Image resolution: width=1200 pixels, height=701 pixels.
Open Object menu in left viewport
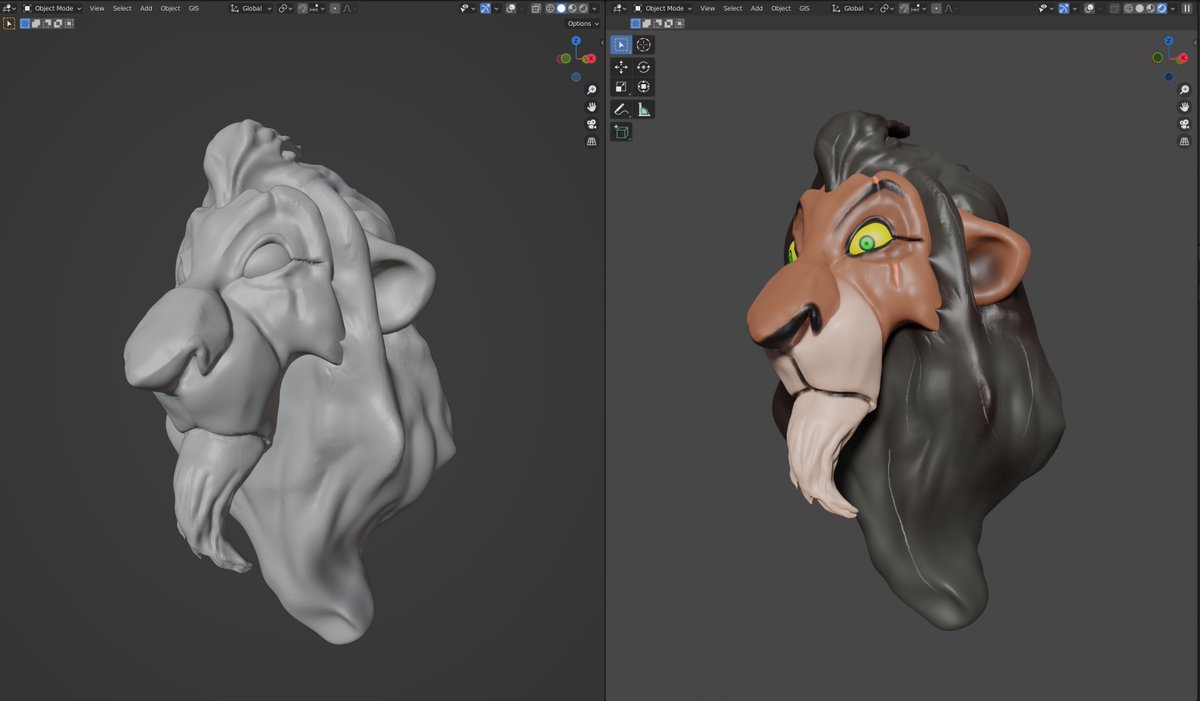pos(170,8)
